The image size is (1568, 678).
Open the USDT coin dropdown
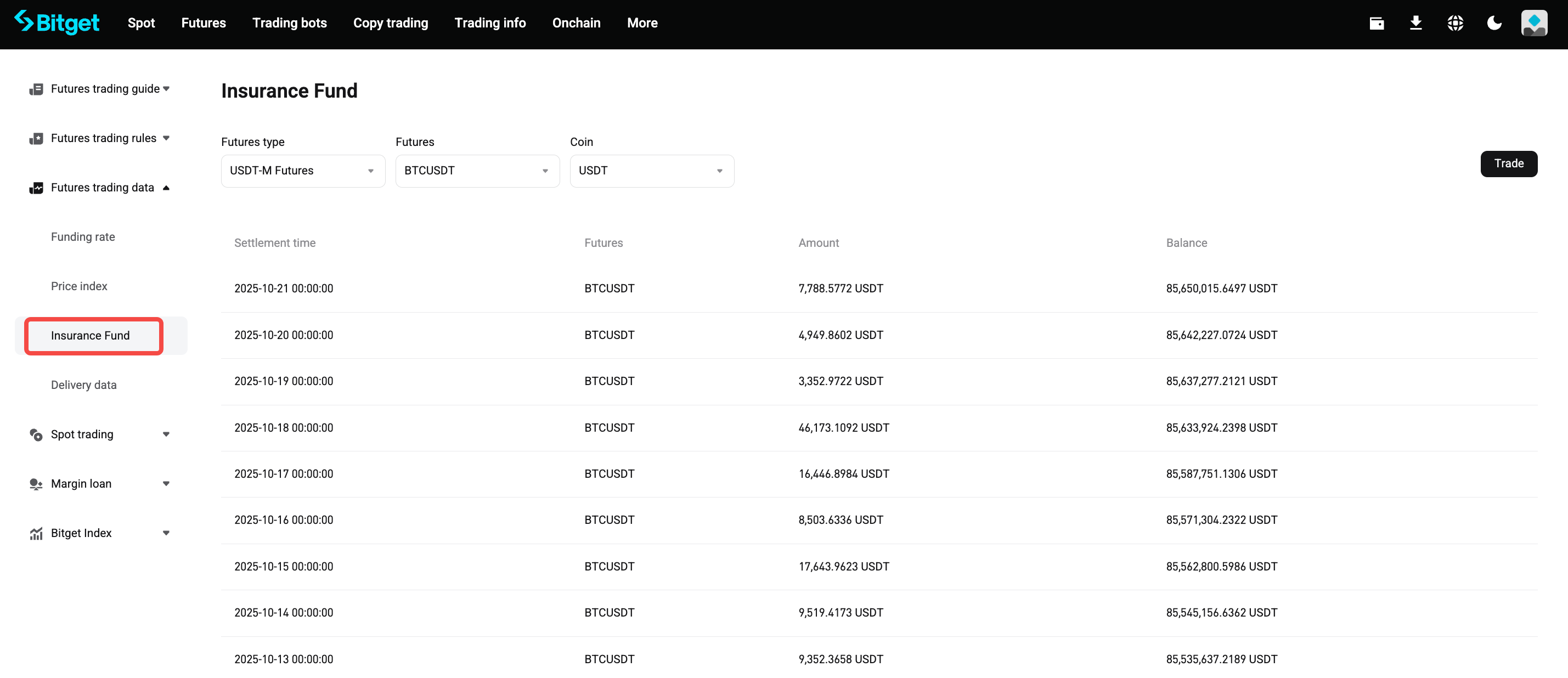pos(651,171)
